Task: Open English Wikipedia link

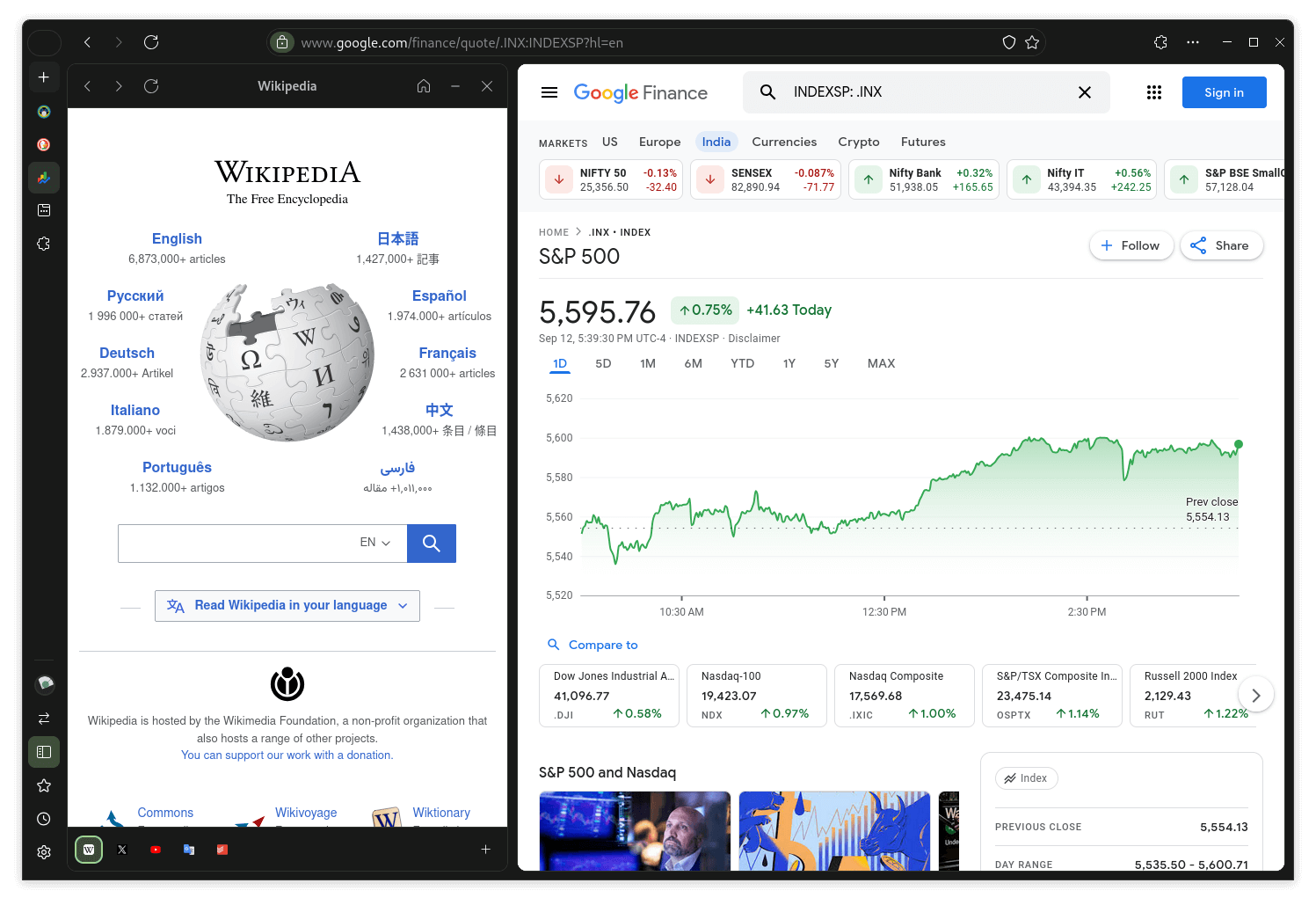Action: pyautogui.click(x=177, y=238)
